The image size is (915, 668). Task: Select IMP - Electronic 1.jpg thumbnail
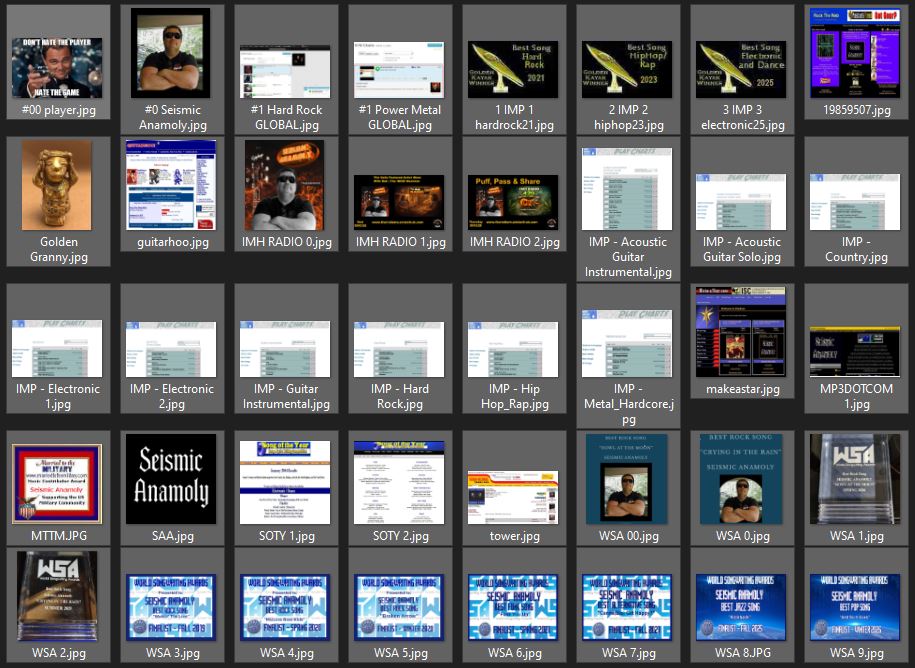click(x=57, y=348)
